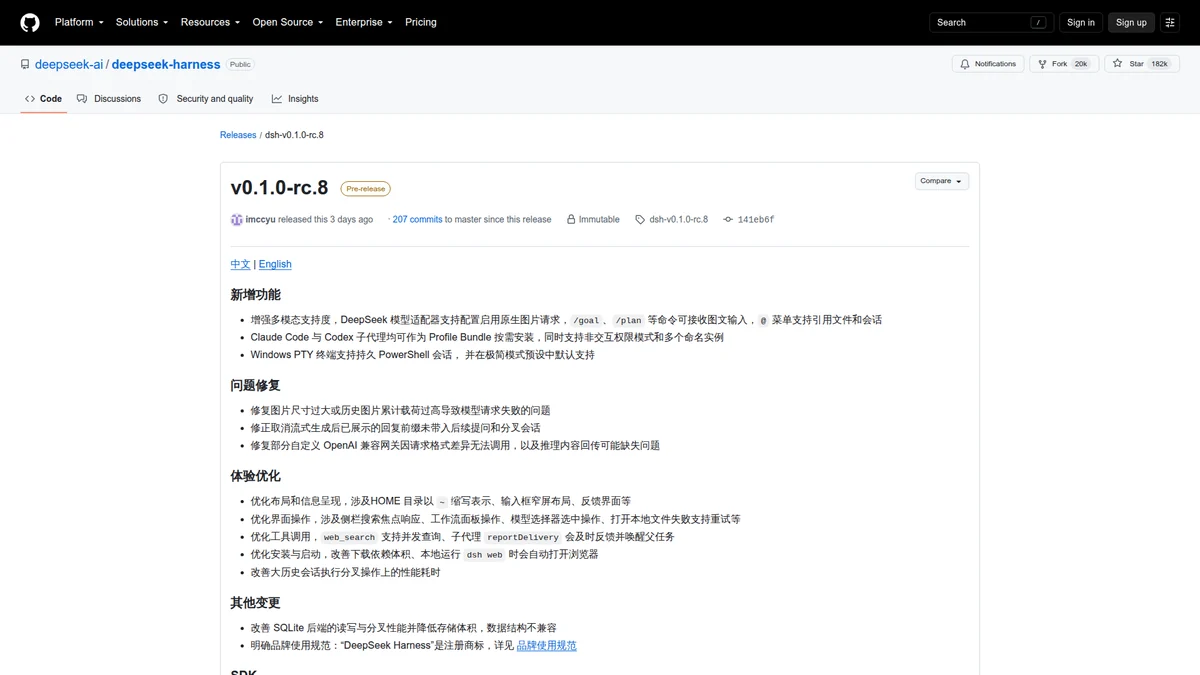The width and height of the screenshot is (1200, 675).
Task: Open the GitHub homepage logo
Action: [30, 22]
